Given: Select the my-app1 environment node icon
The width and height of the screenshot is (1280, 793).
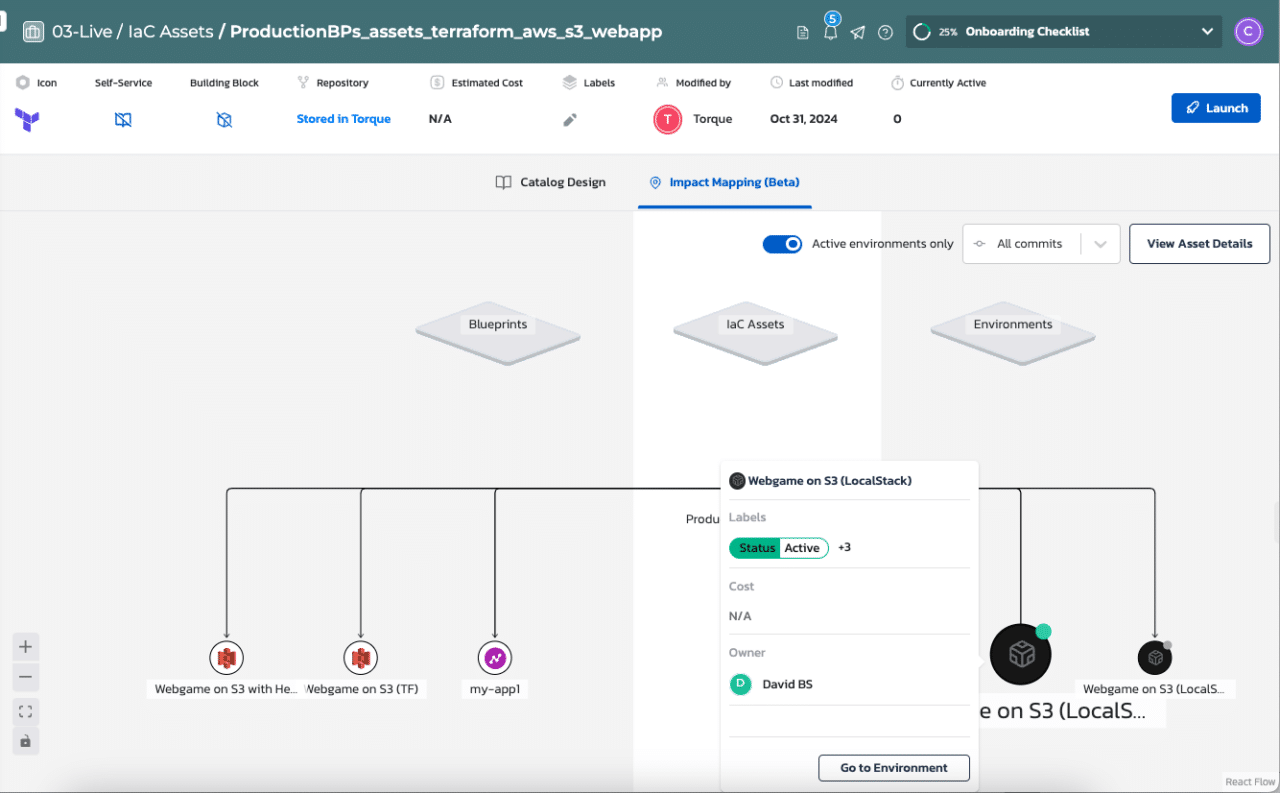Looking at the screenshot, I should (494, 657).
